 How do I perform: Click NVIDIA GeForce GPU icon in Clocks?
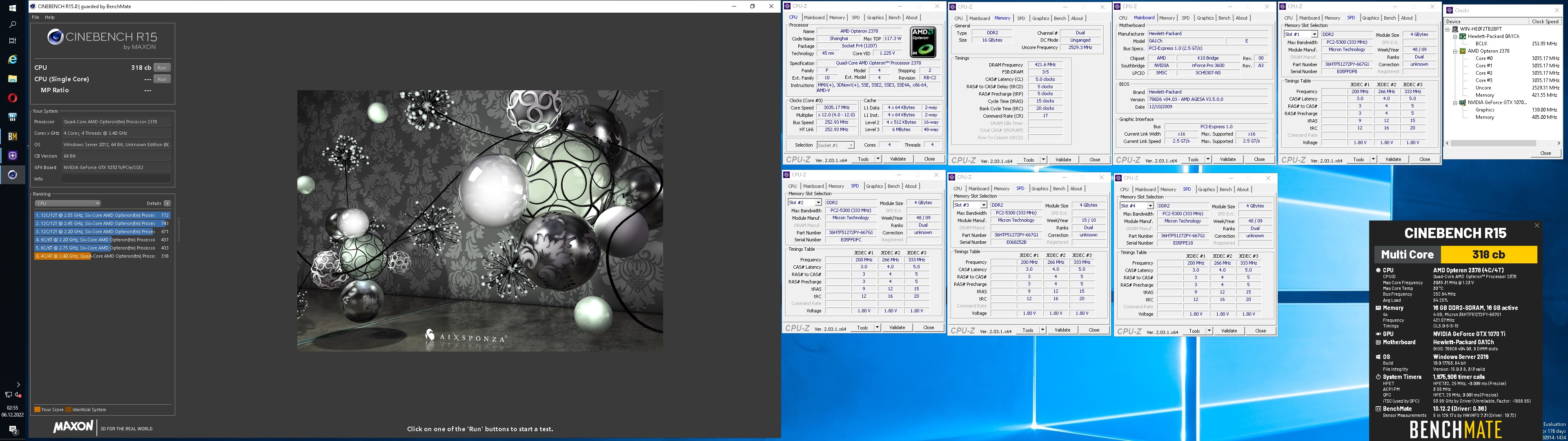(1463, 102)
